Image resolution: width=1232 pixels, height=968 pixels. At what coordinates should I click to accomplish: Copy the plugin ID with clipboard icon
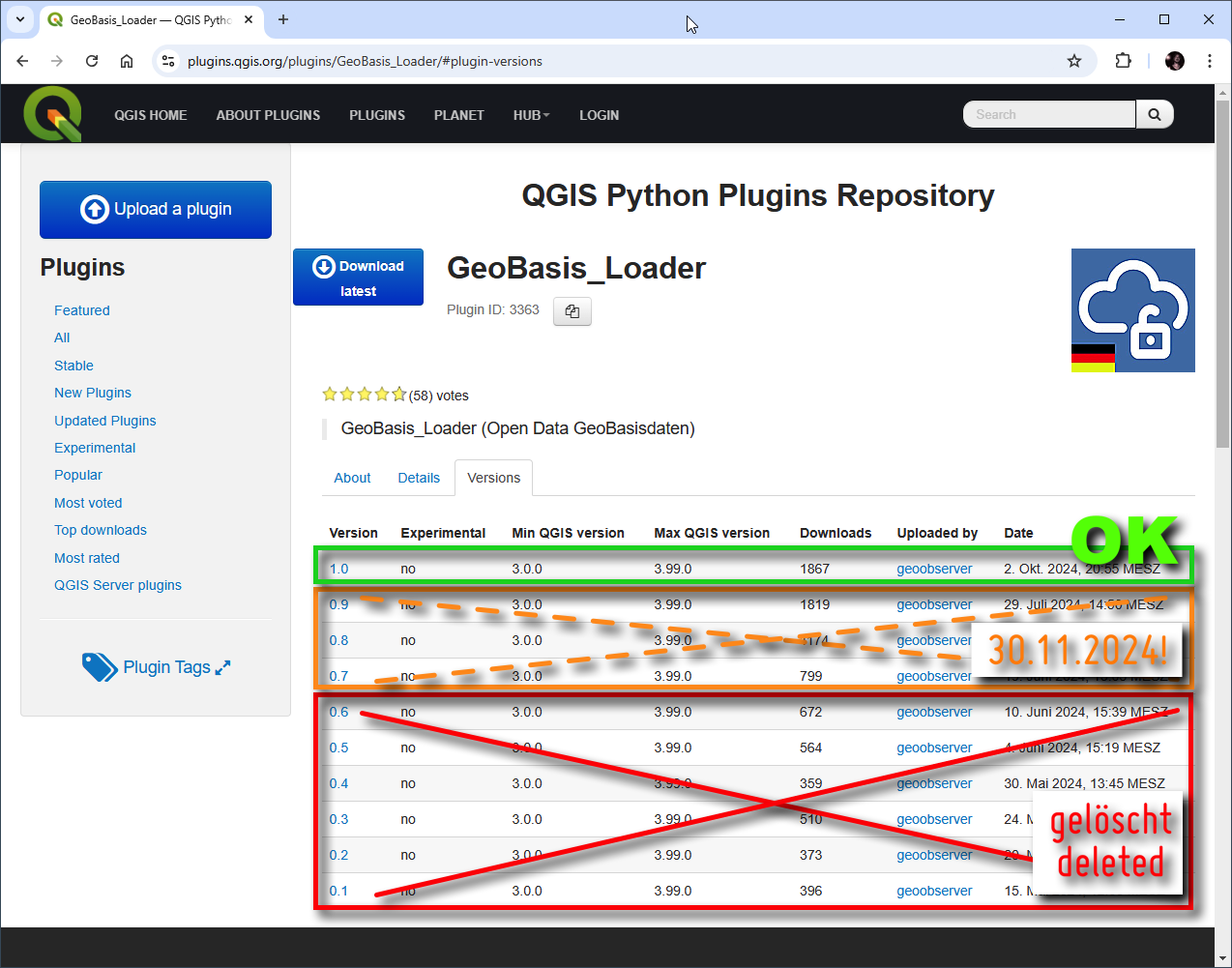click(572, 311)
